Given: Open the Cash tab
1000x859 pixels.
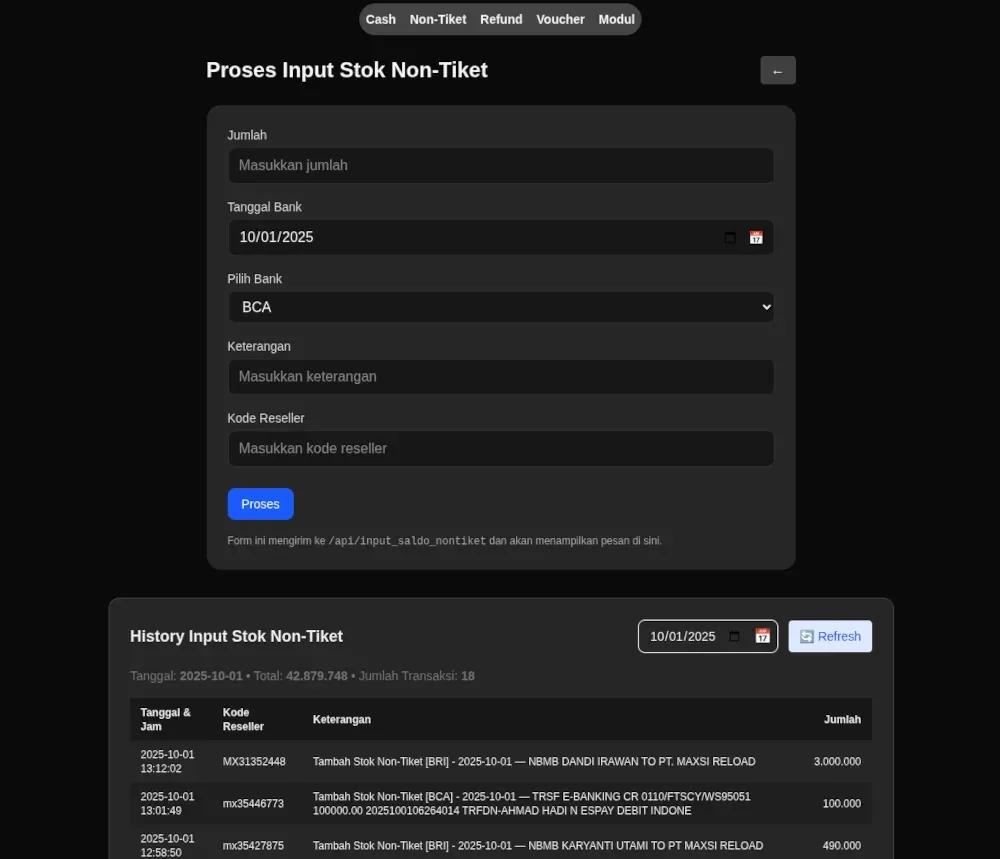Looking at the screenshot, I should 380,19.
